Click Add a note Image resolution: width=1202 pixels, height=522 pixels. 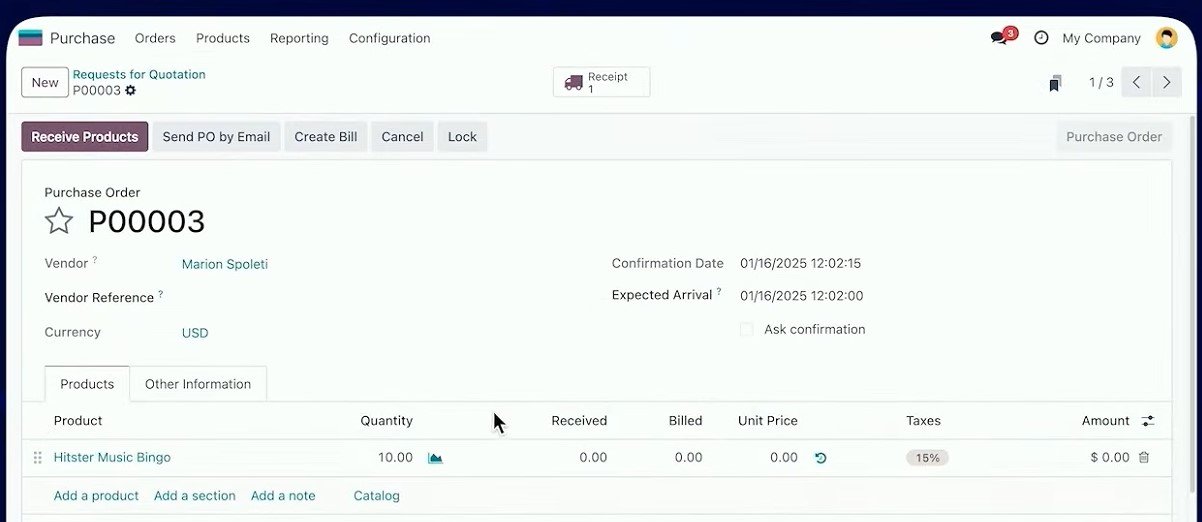pos(283,495)
